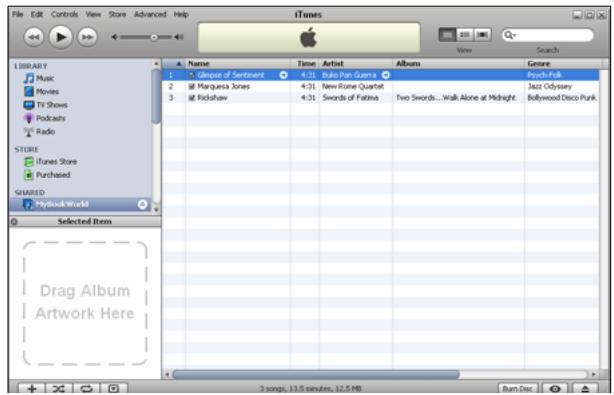This screenshot has height=395, width=614.
Task: Toggle checkbox for Glimpse of Sentiment
Action: 191,75
